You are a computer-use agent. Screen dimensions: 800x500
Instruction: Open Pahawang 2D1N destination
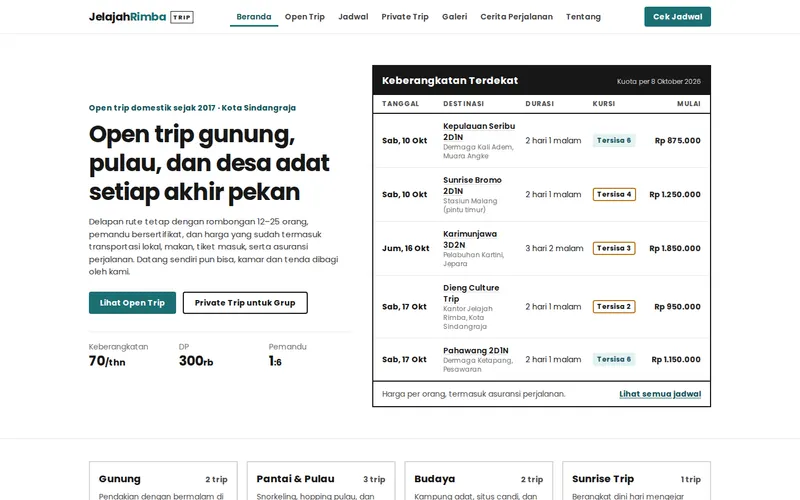pos(476,351)
